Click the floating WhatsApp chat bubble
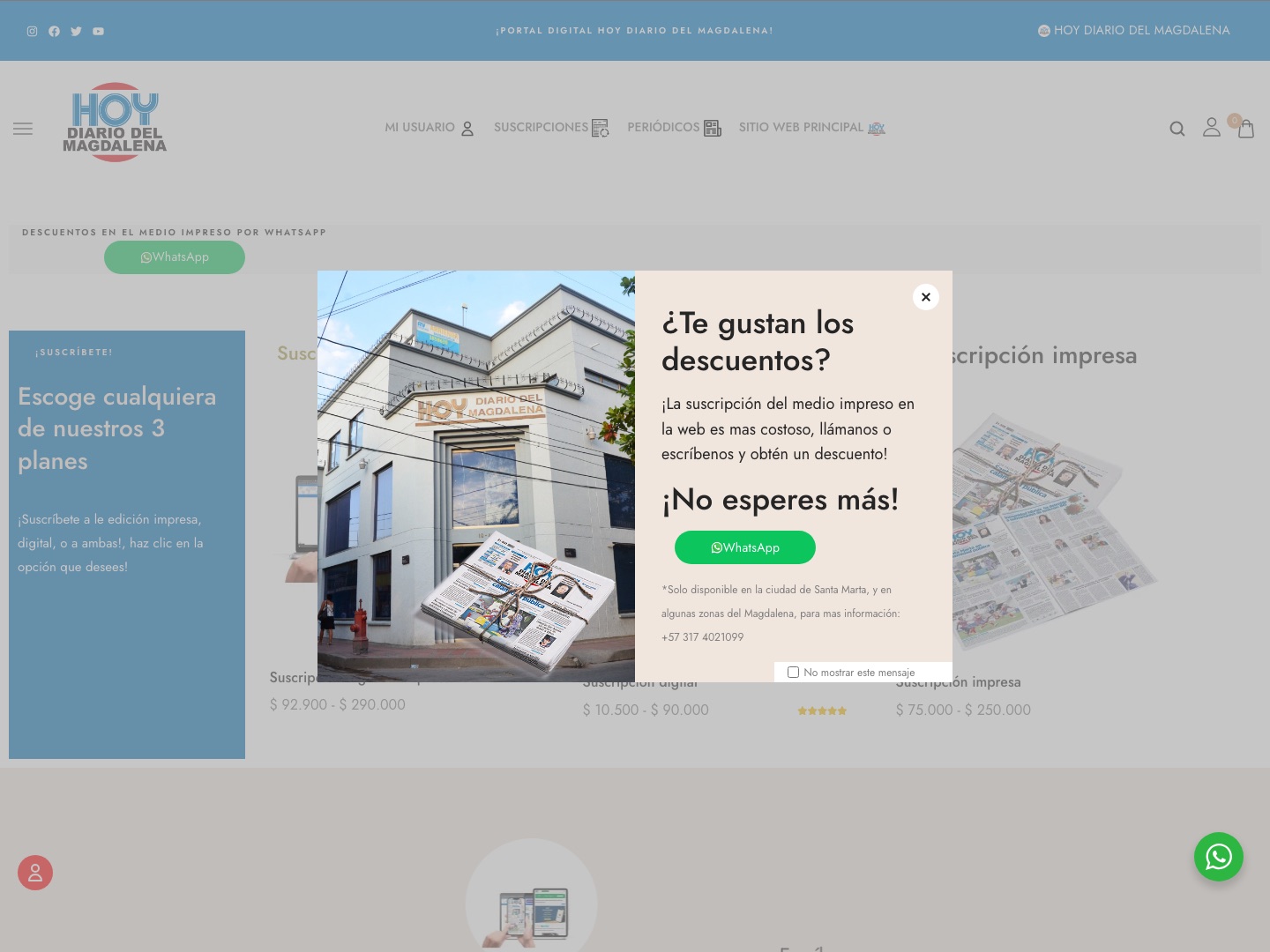1270x952 pixels. point(1219,857)
